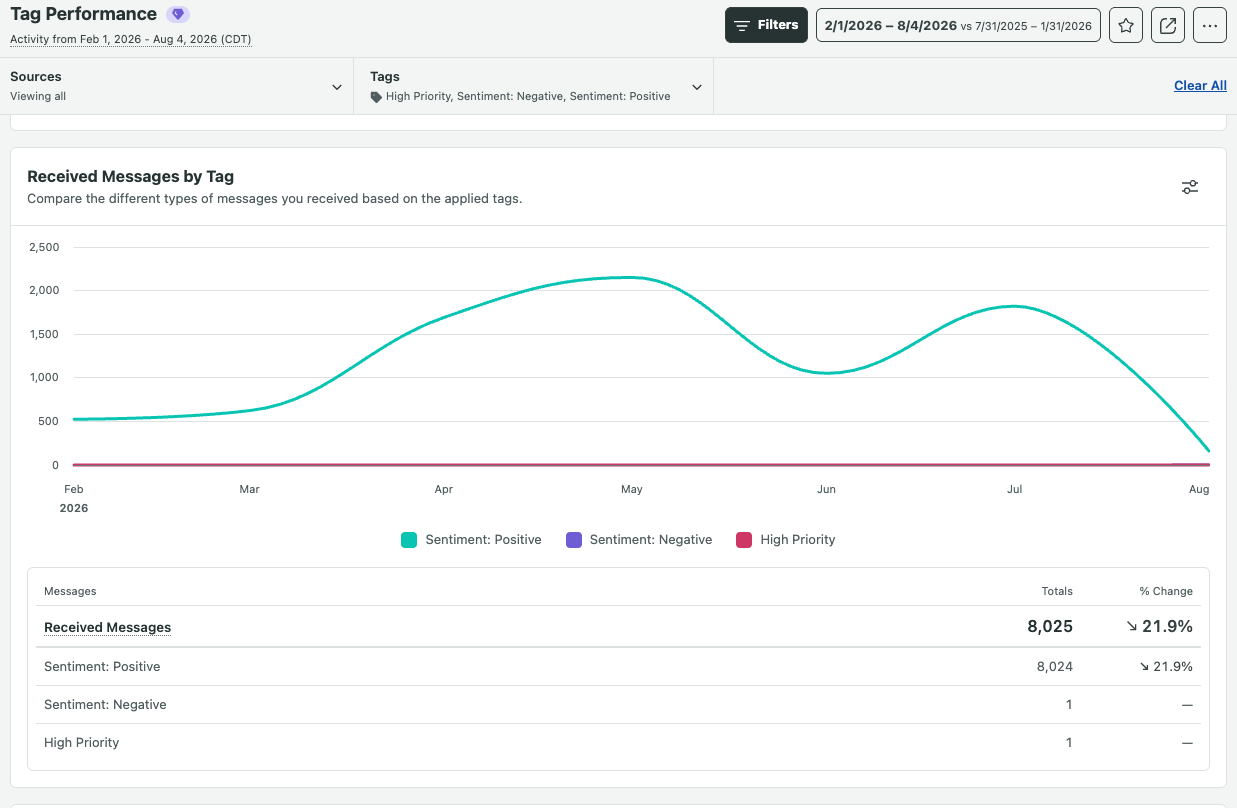
Task: Click the Clear All link
Action: (x=1200, y=86)
